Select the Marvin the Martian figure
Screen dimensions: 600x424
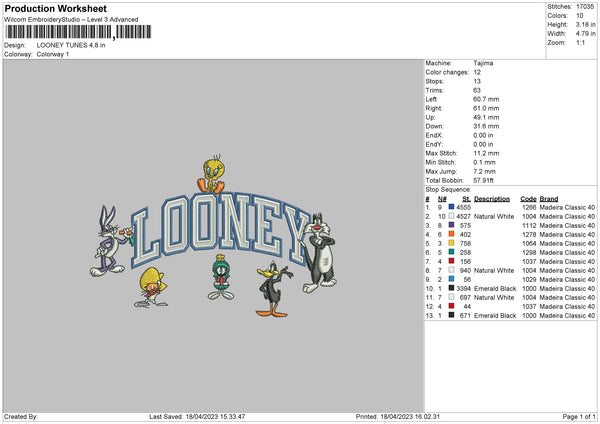[220, 277]
